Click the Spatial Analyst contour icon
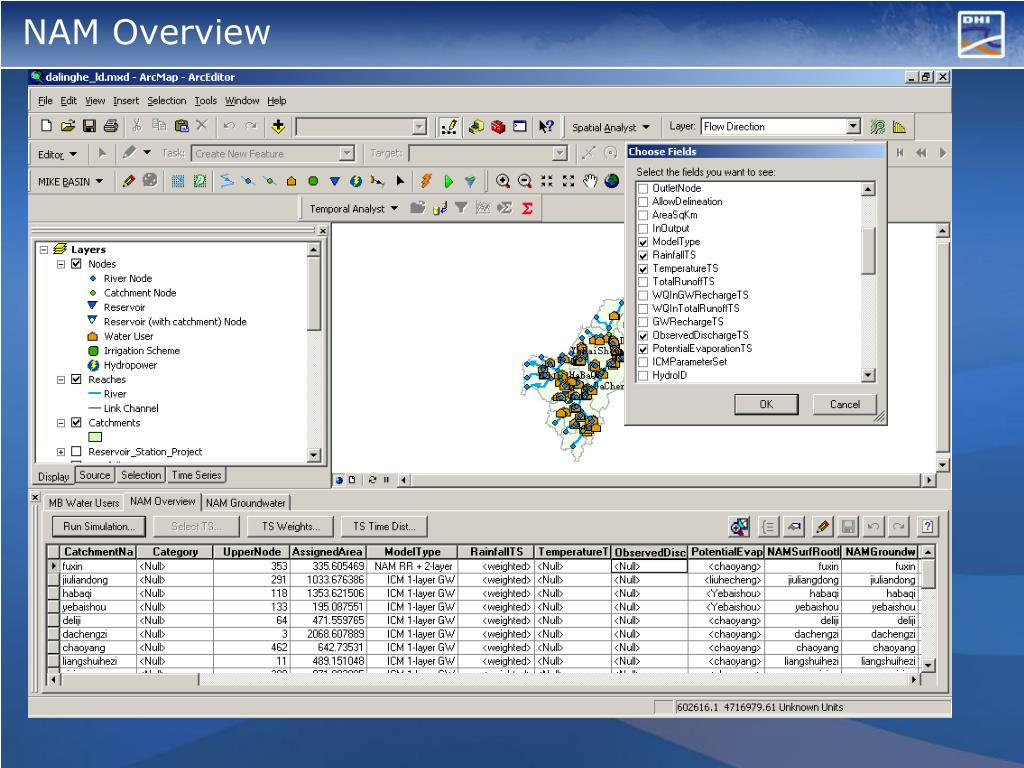The image size is (1024, 768). click(878, 127)
